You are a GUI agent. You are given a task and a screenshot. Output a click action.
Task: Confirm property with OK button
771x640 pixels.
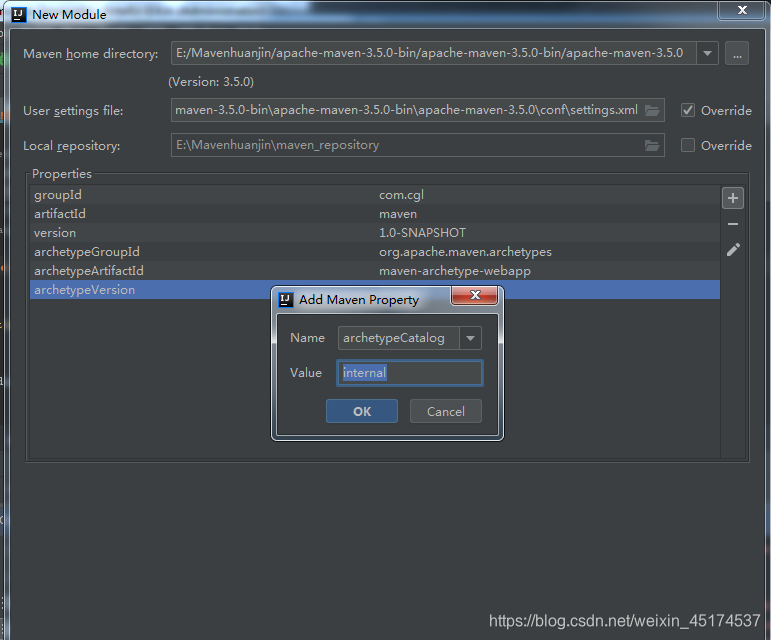point(362,411)
